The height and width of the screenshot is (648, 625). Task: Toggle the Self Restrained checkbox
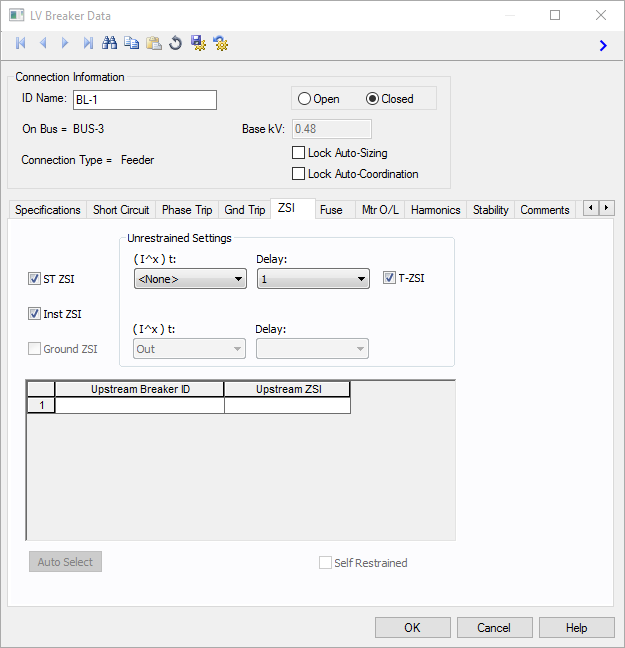(x=325, y=562)
